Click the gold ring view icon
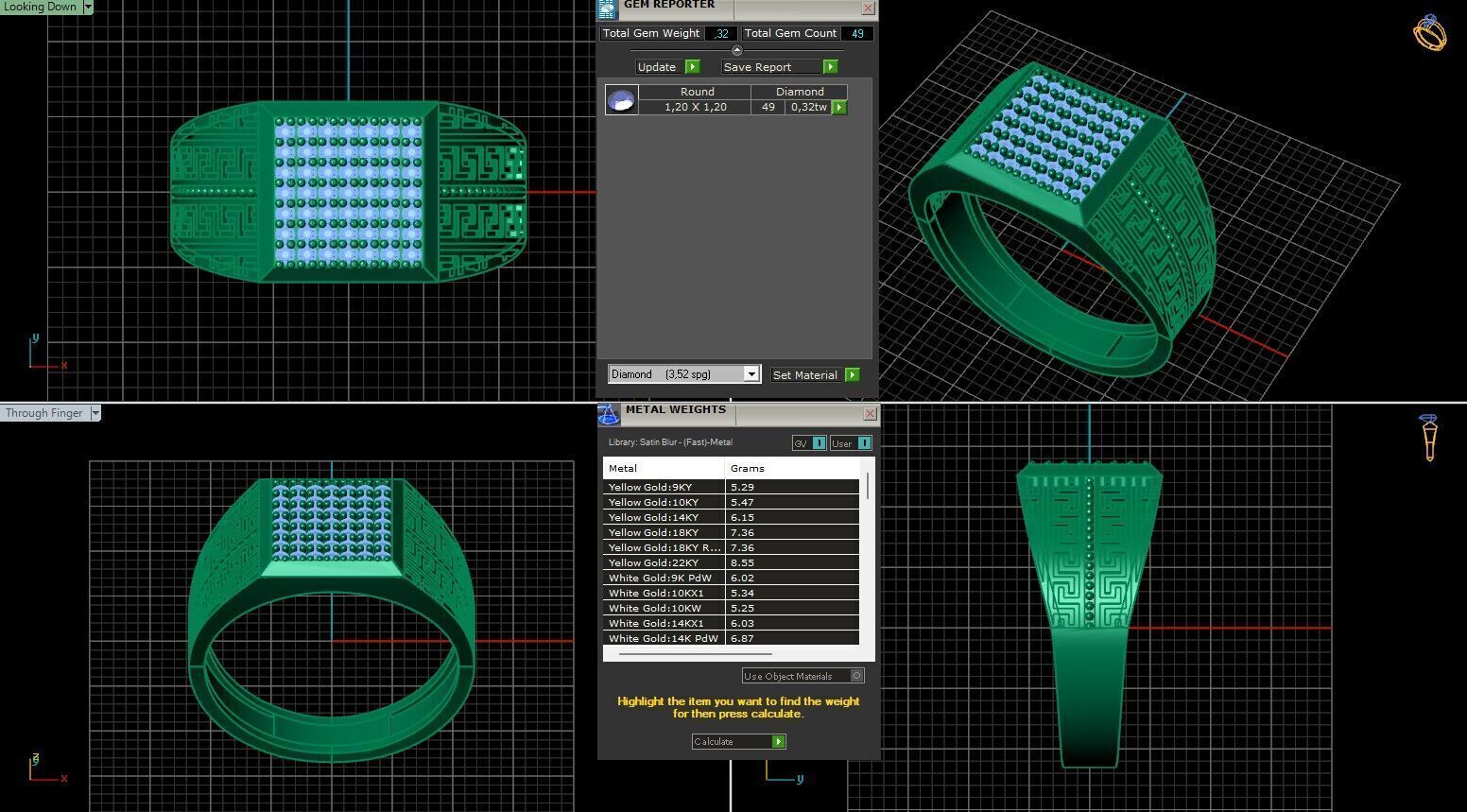Screen dimensions: 1467x812 (x=1429, y=33)
